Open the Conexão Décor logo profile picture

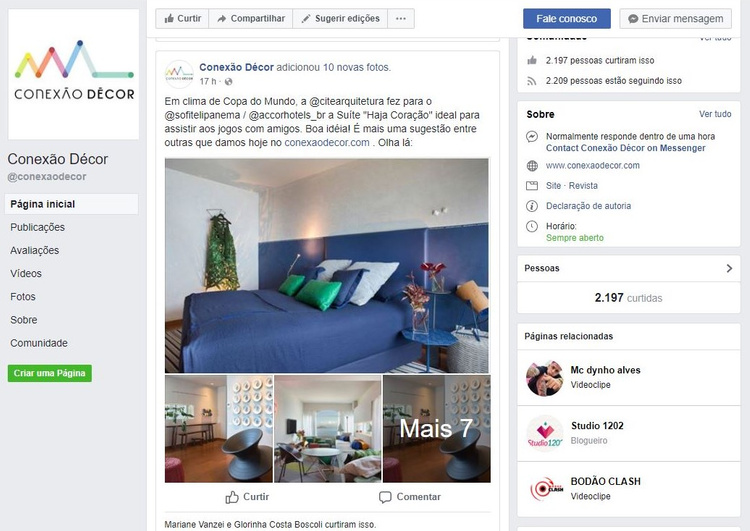click(74, 74)
